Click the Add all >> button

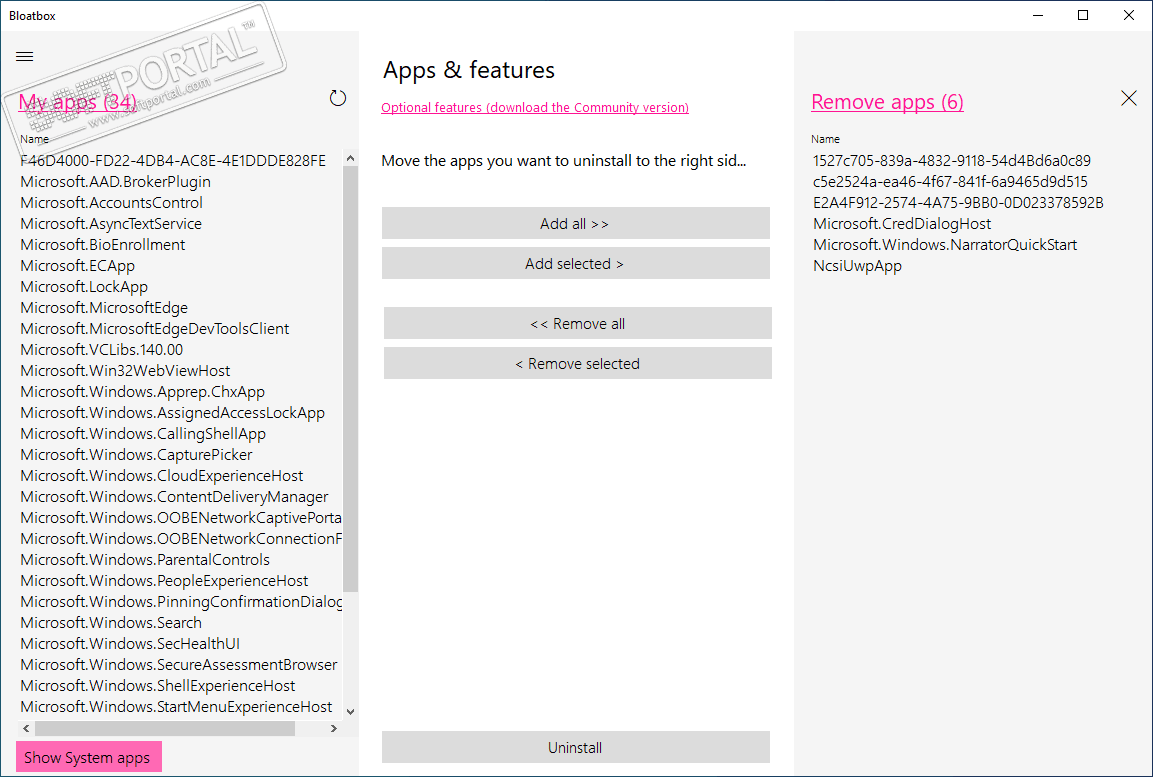click(575, 223)
